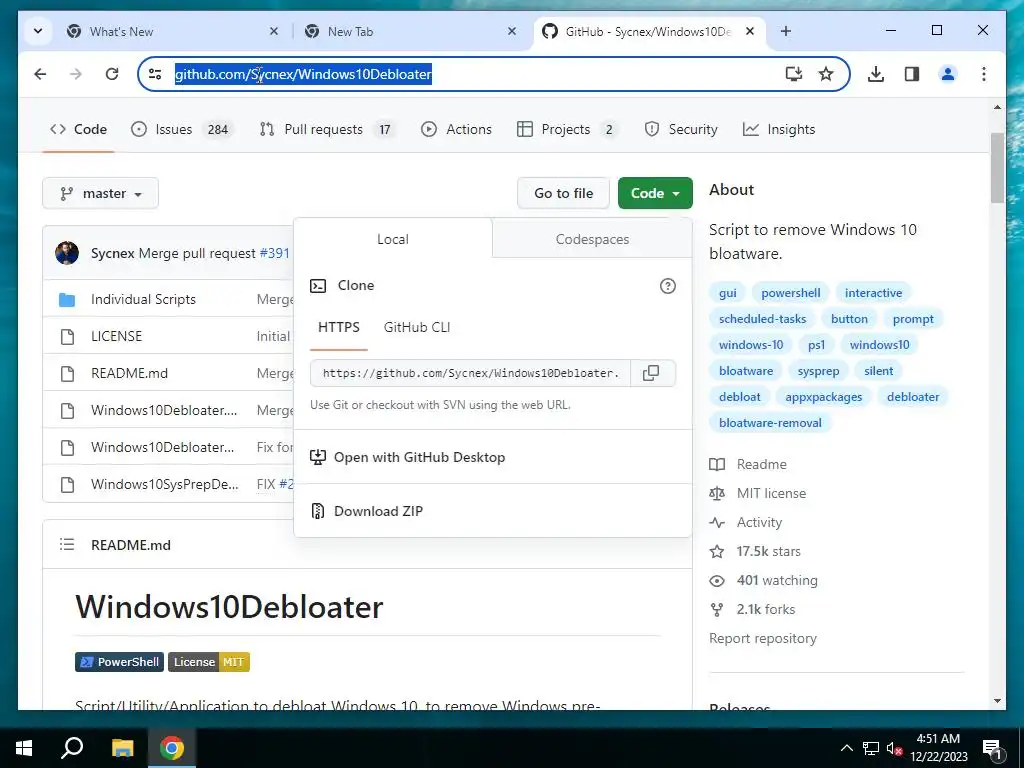Close the New Tab tab
This screenshot has height=768, width=1024.
tap(512, 31)
